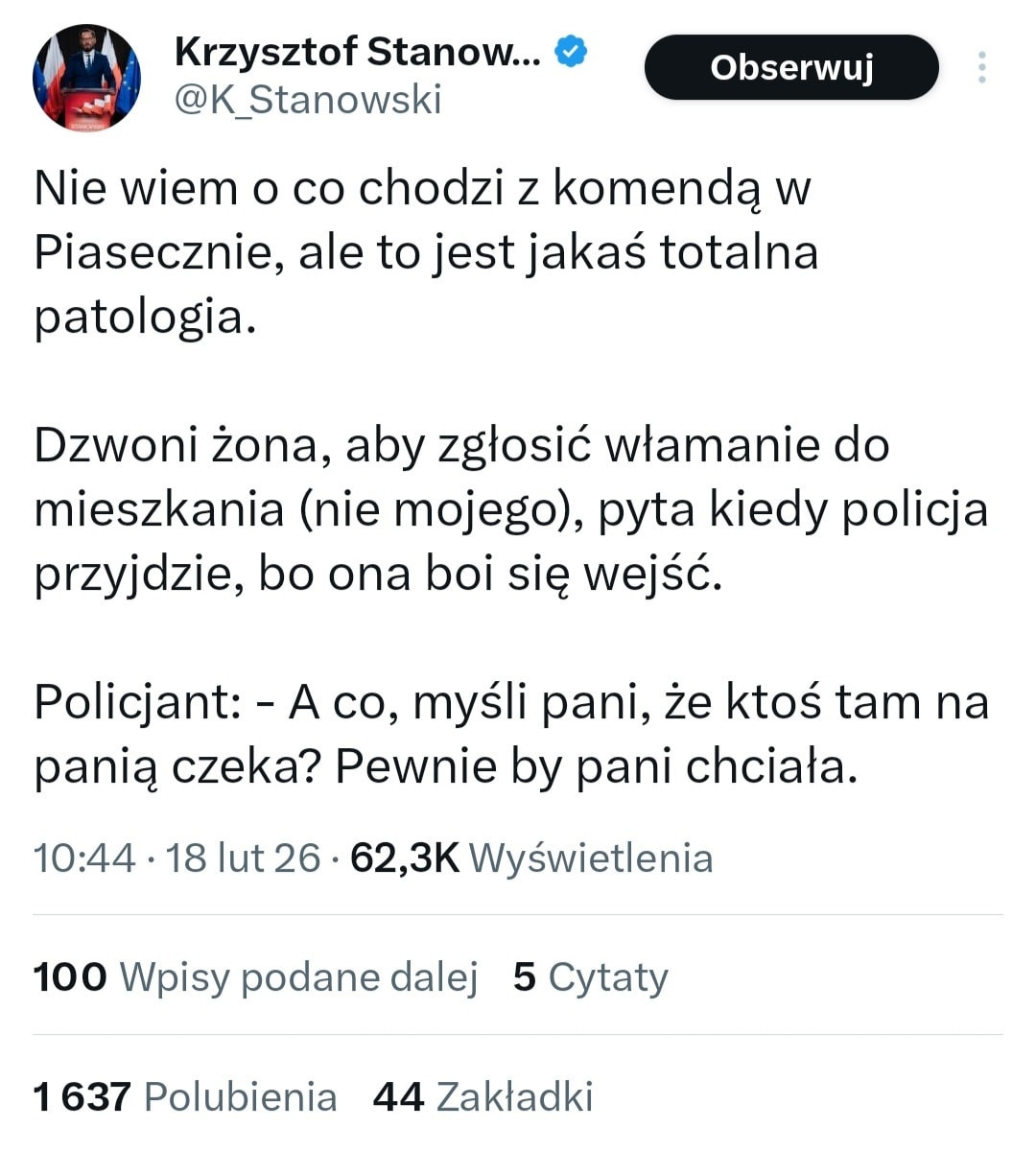Screen dimensions: 1036x1151
Task: Click the Wyświetlenia label
Action: pyautogui.click(x=591, y=857)
